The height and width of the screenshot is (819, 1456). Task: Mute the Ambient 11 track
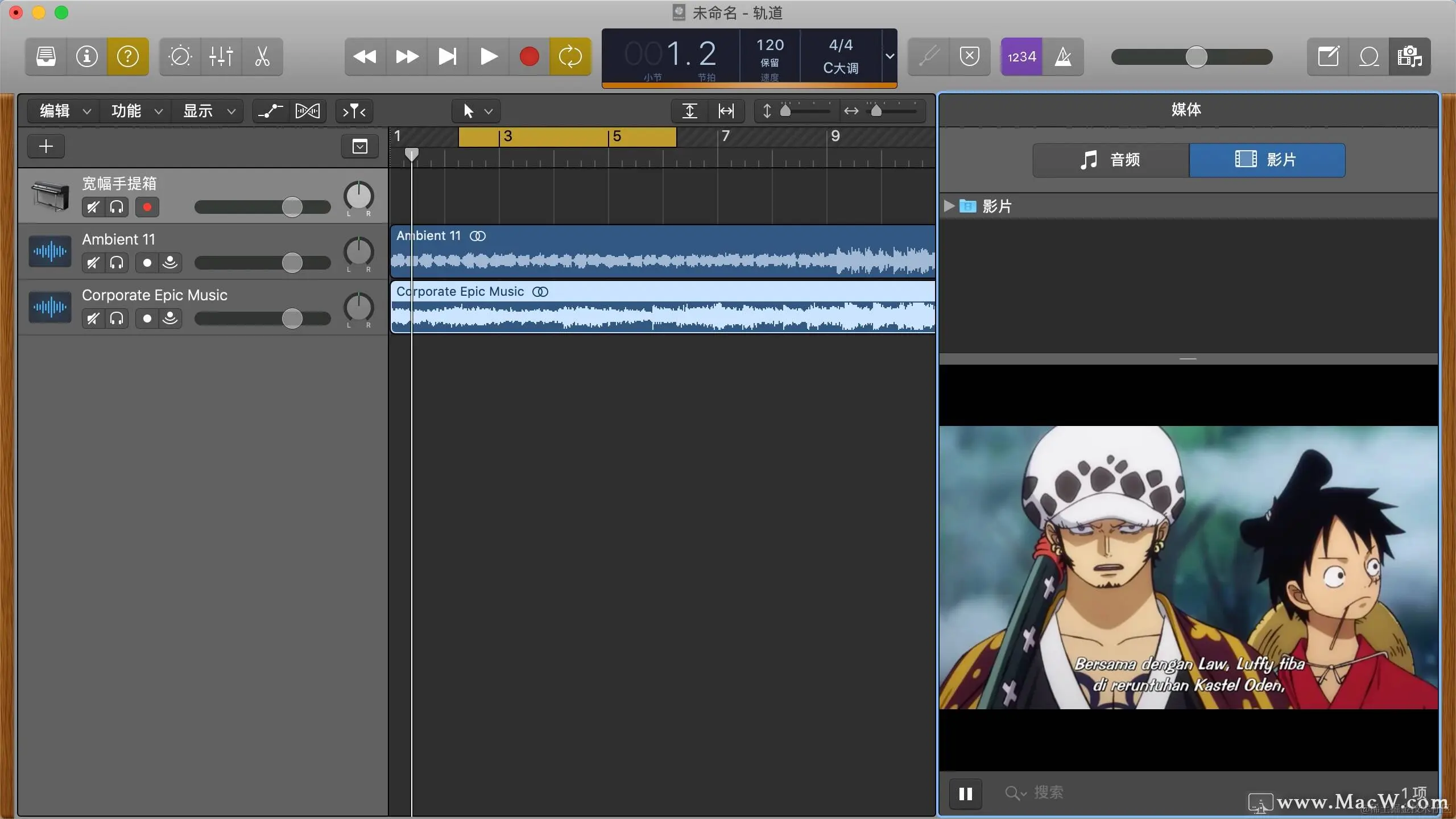93,263
